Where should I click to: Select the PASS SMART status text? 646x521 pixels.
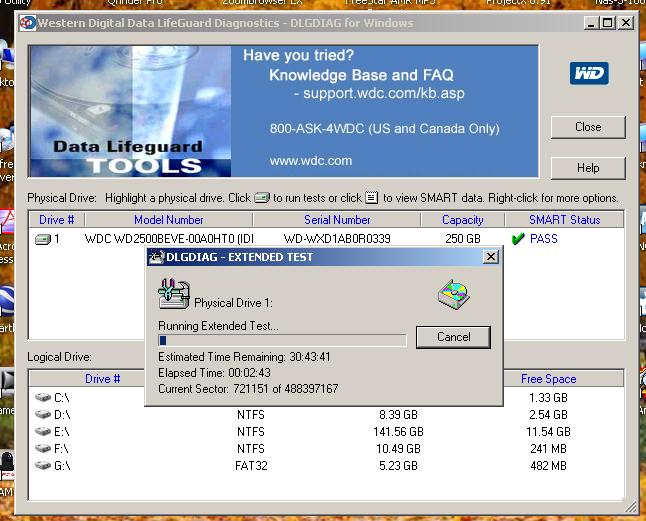coord(544,239)
